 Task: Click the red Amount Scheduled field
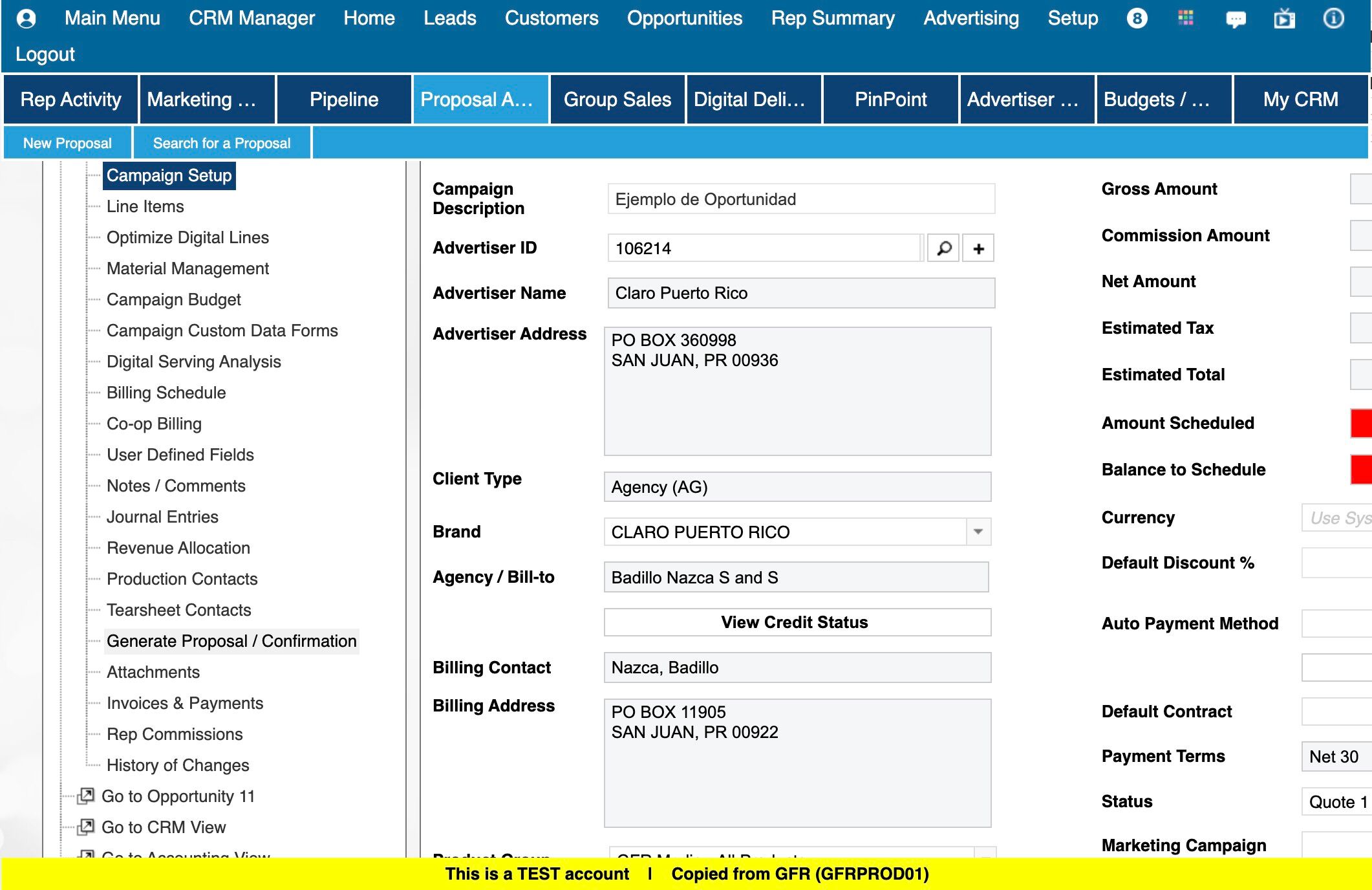1360,423
